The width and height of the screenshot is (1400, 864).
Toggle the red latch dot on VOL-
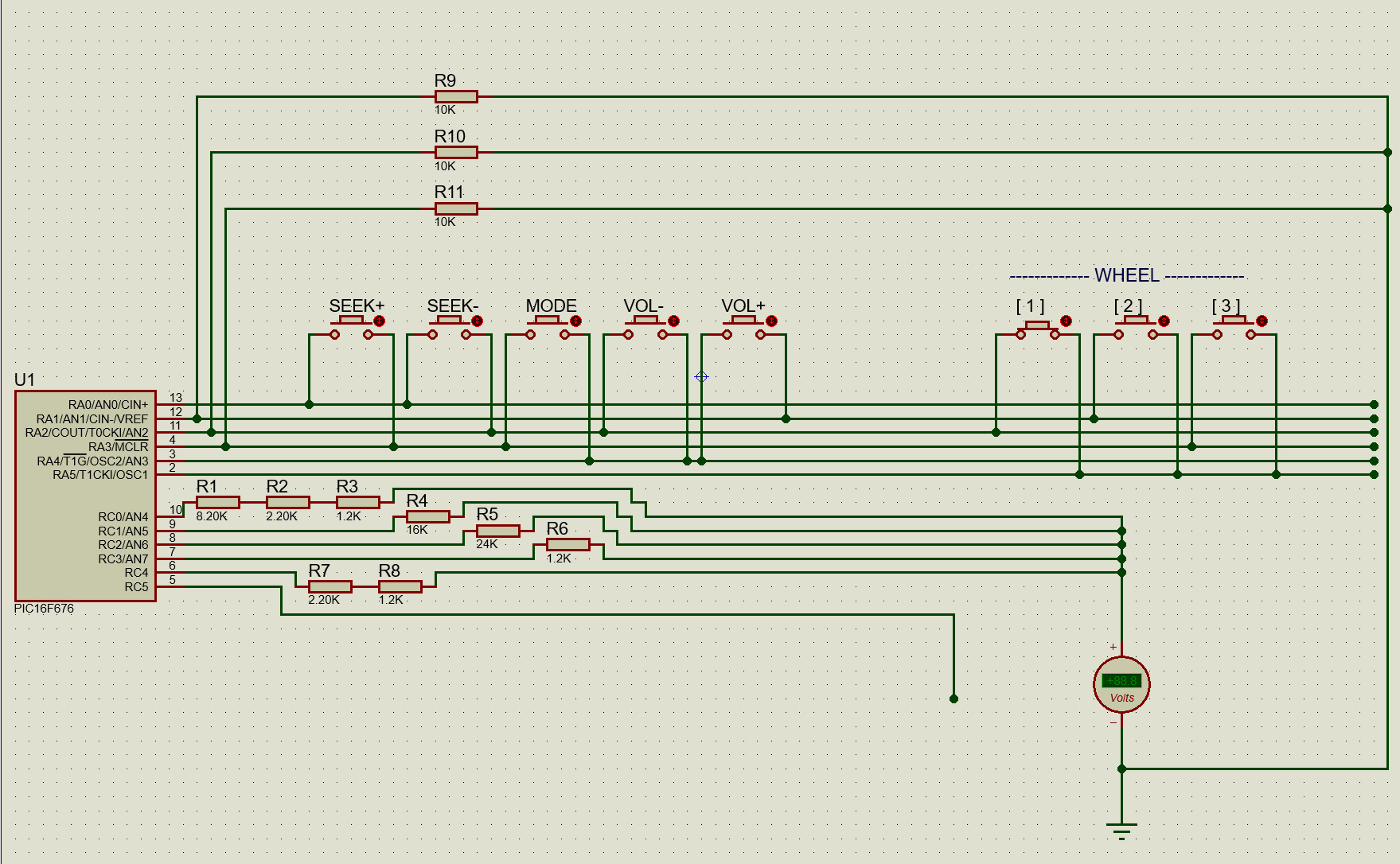674,321
